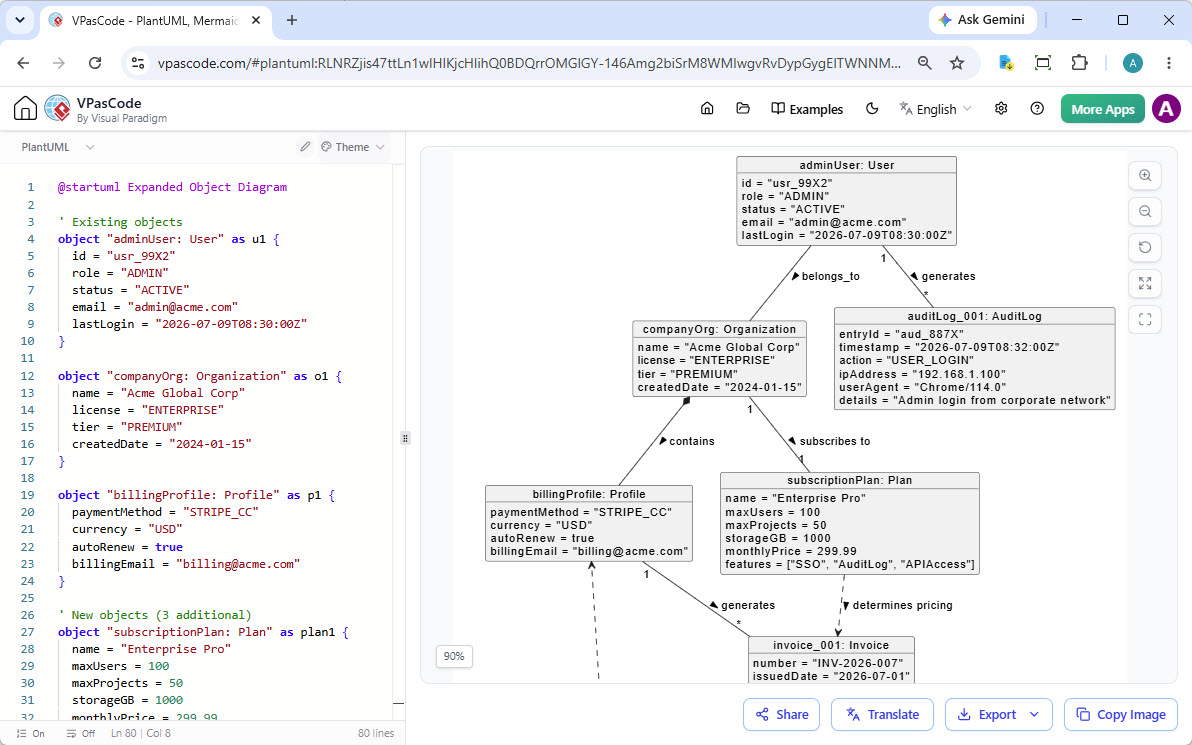
Task: Click code line 4 object adminUser
Action: tap(169, 239)
